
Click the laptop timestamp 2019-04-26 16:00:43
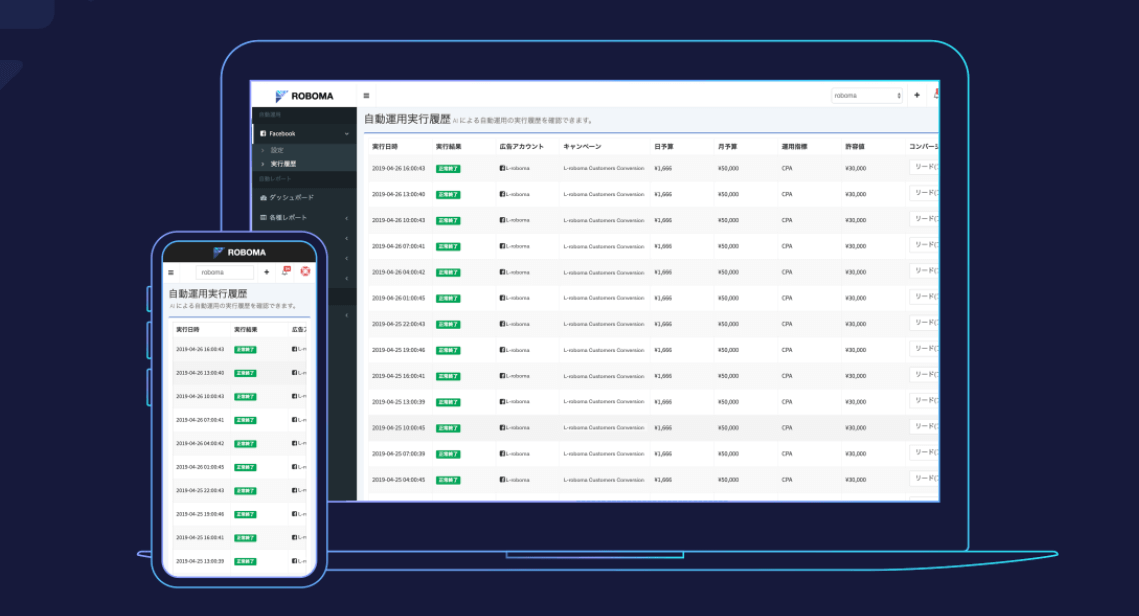(398, 169)
